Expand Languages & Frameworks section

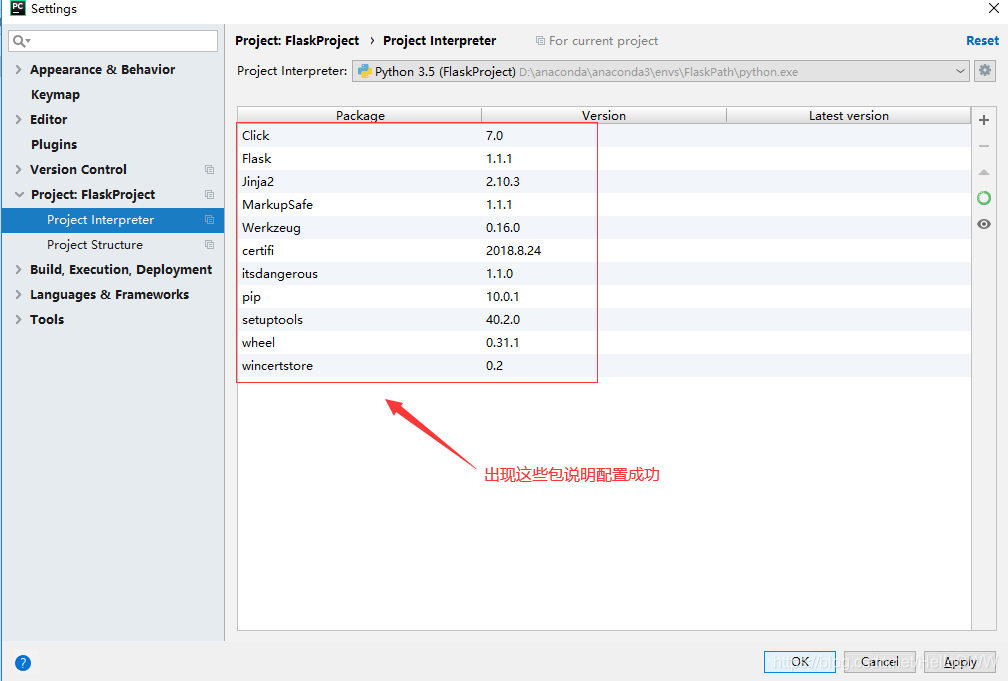[x=19, y=295]
